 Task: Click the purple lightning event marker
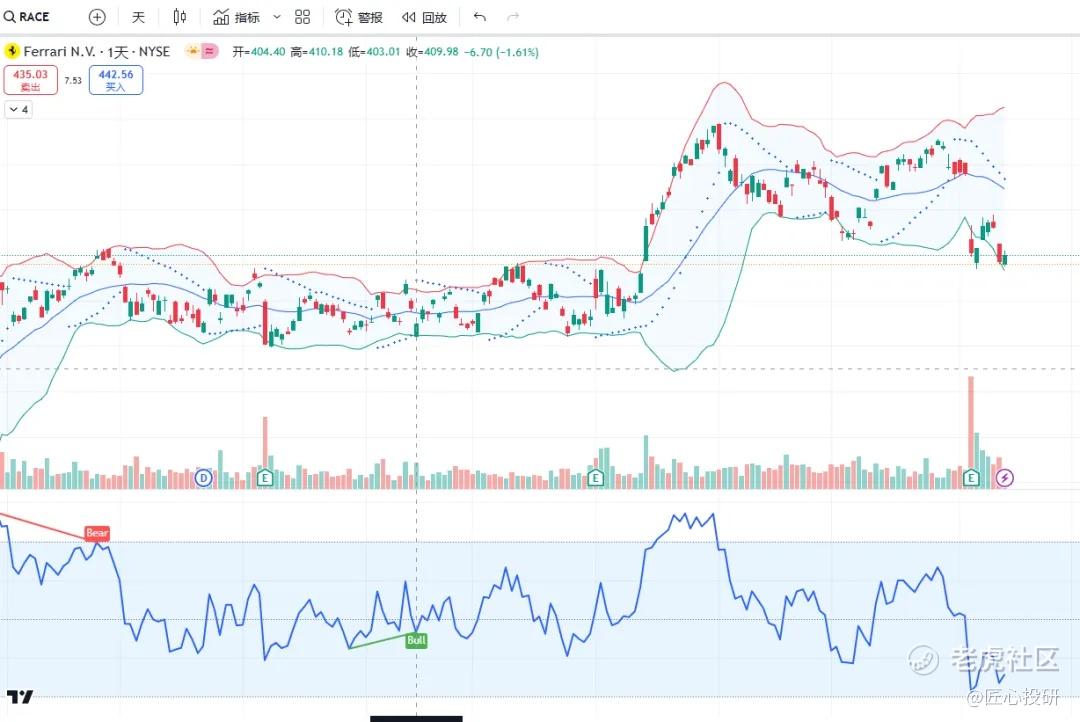tap(1005, 477)
